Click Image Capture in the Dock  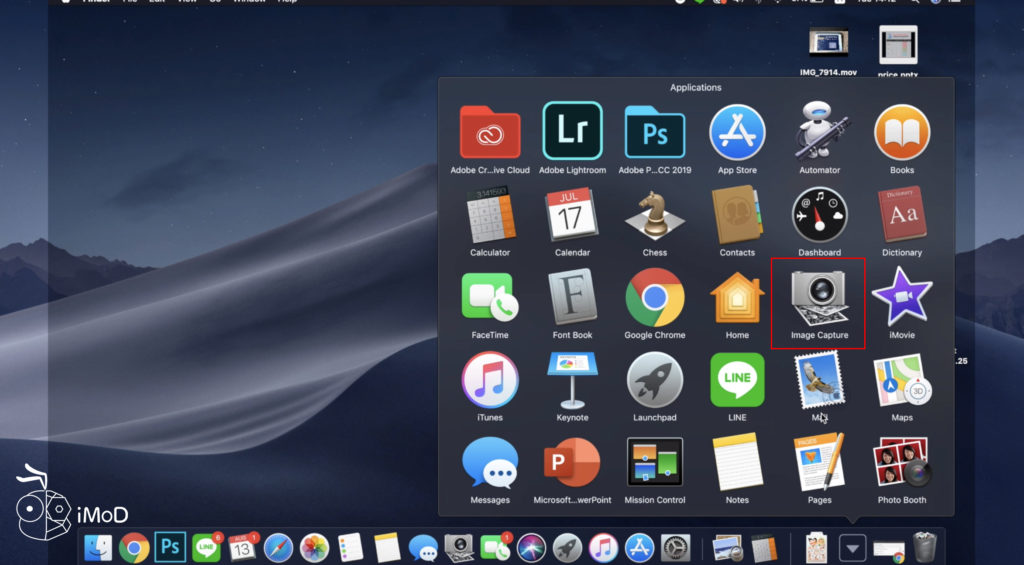point(458,547)
